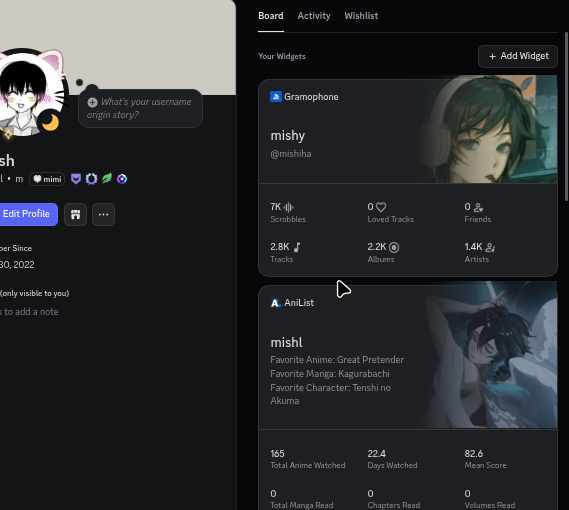Click the 82.6 mean score value

point(474,454)
